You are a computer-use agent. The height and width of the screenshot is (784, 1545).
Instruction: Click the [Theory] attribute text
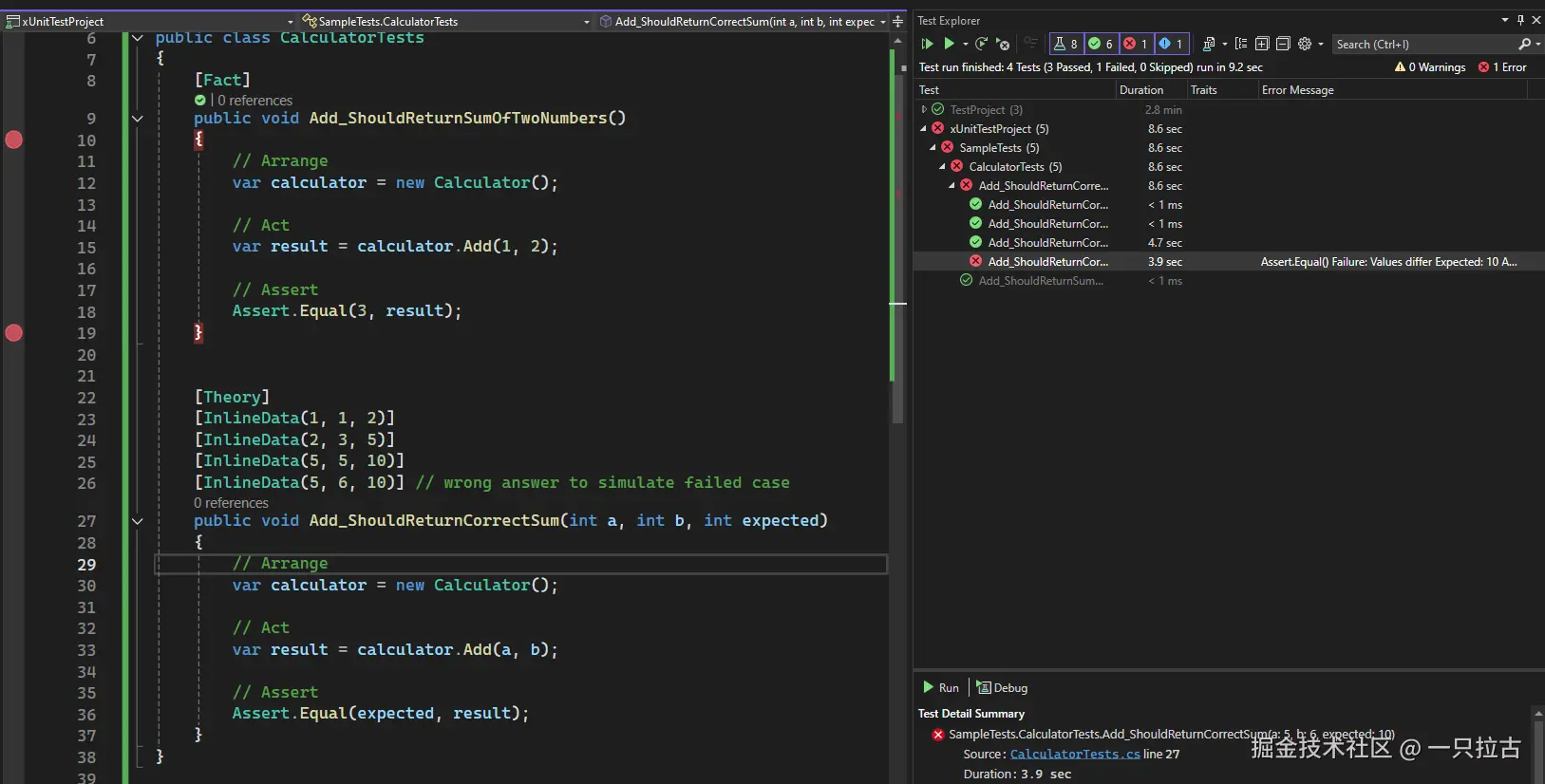coord(232,397)
